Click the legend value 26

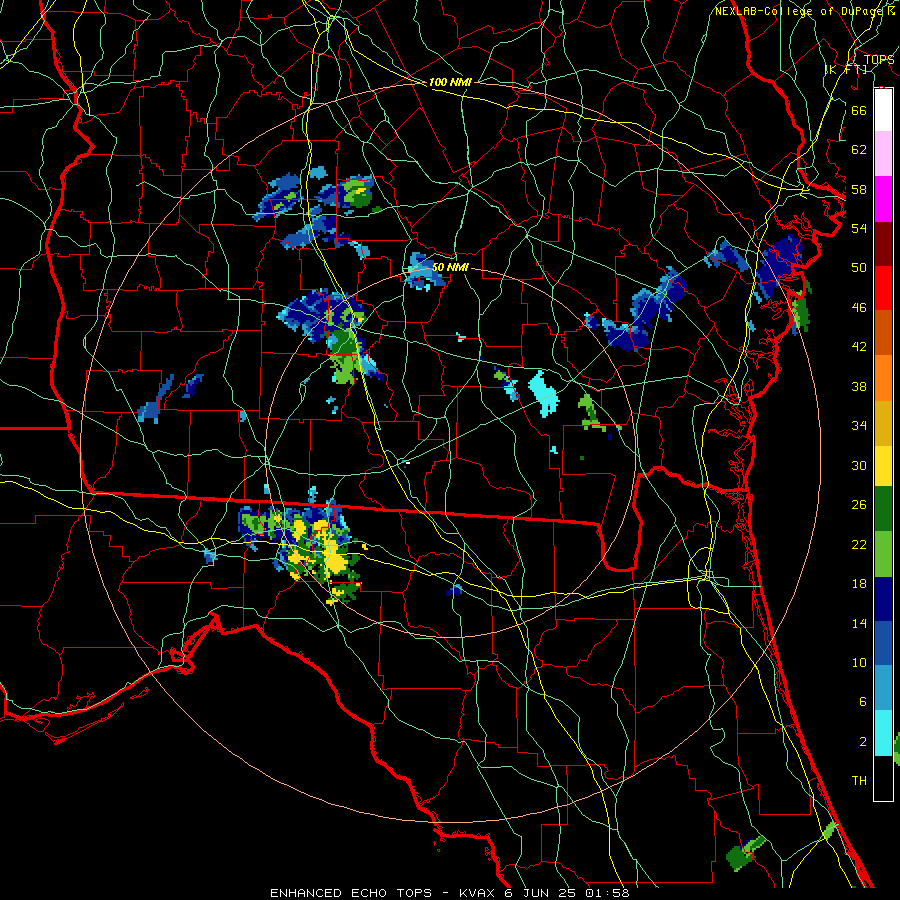pyautogui.click(x=859, y=505)
